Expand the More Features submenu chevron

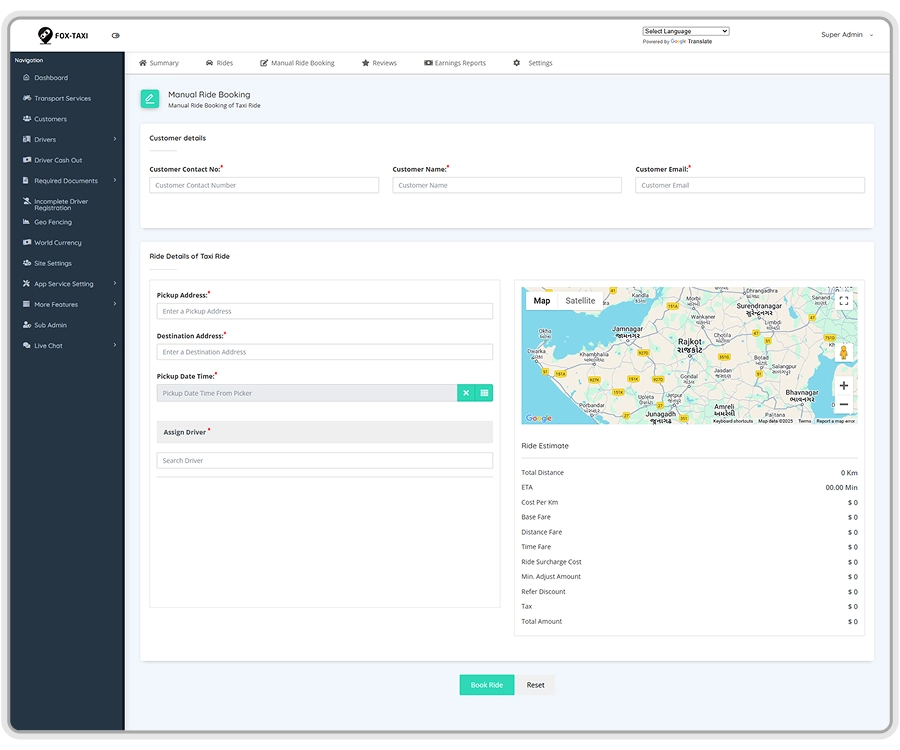115,304
